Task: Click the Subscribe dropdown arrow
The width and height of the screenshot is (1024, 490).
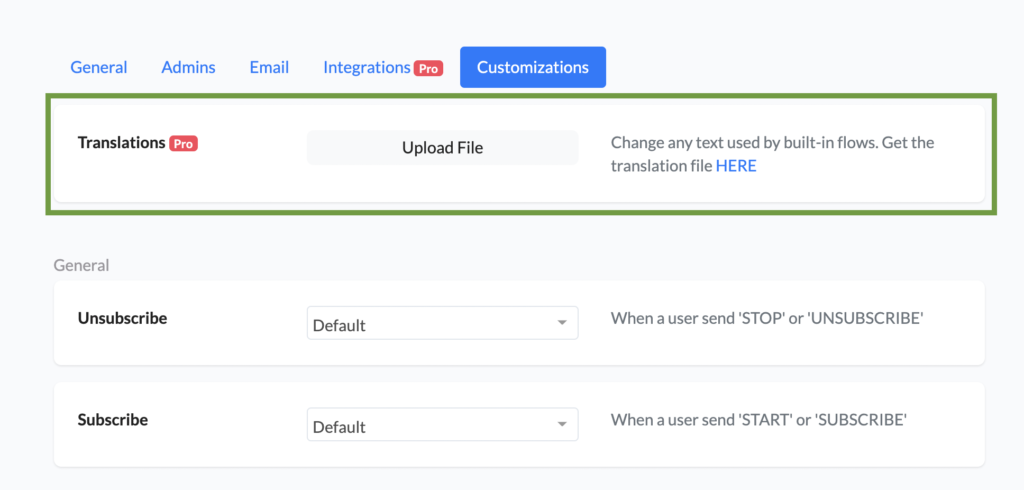Action: pos(562,427)
